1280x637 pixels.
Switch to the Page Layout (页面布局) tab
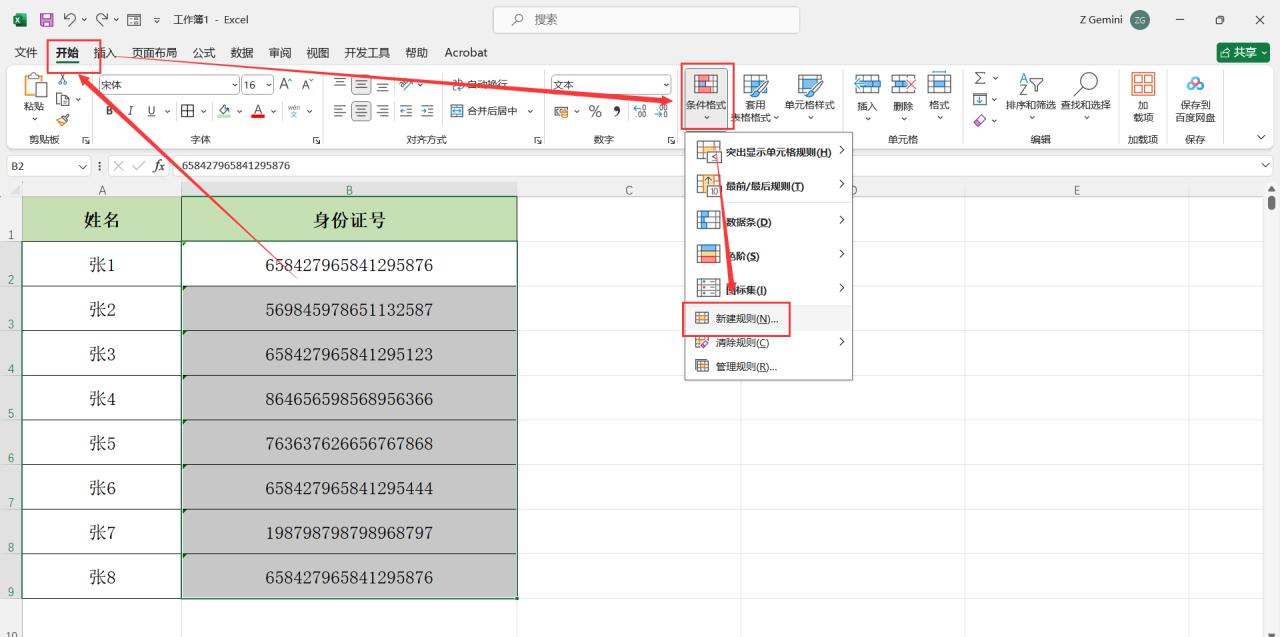154,53
